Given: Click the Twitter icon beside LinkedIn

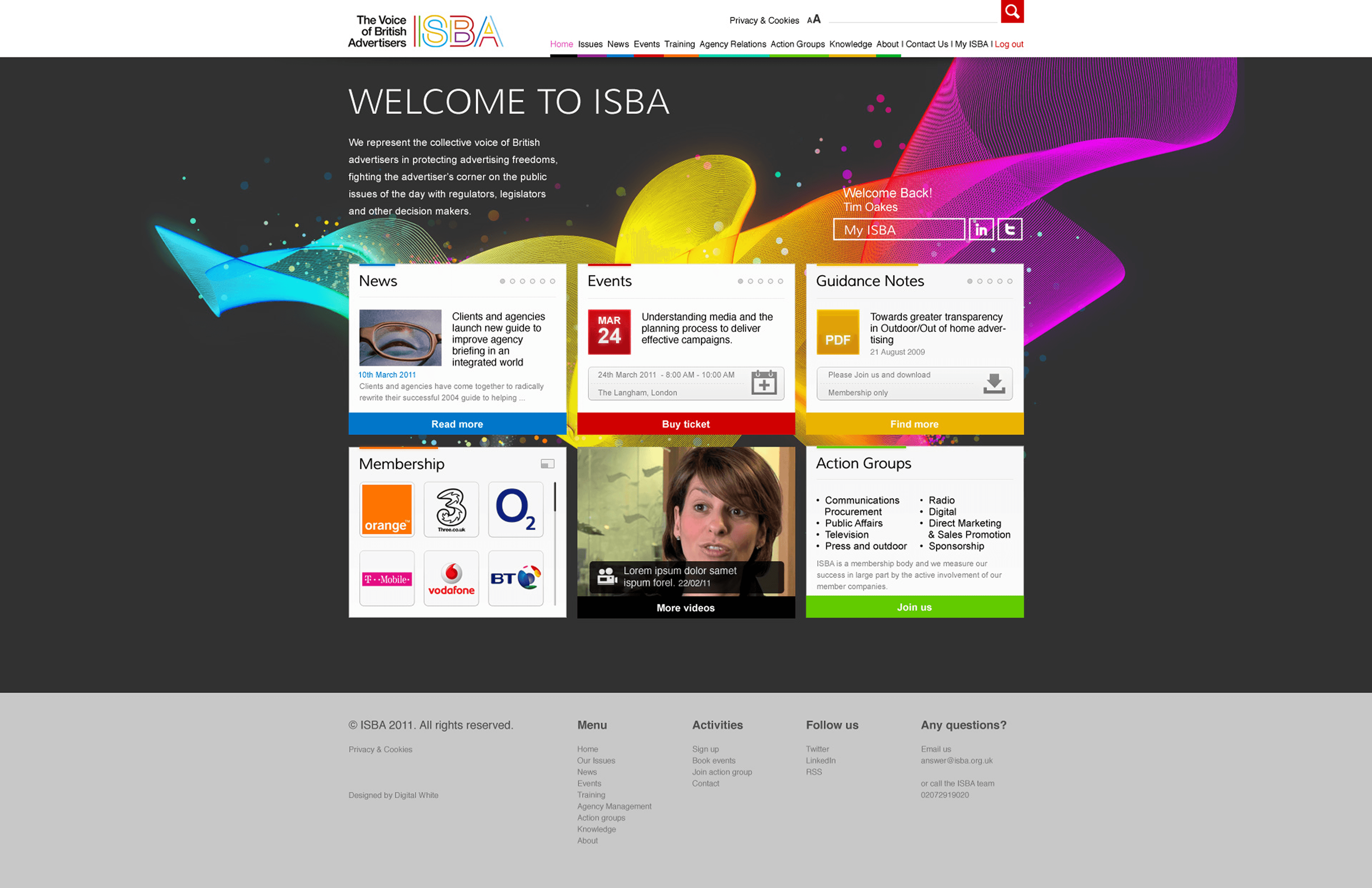Looking at the screenshot, I should [x=1010, y=230].
